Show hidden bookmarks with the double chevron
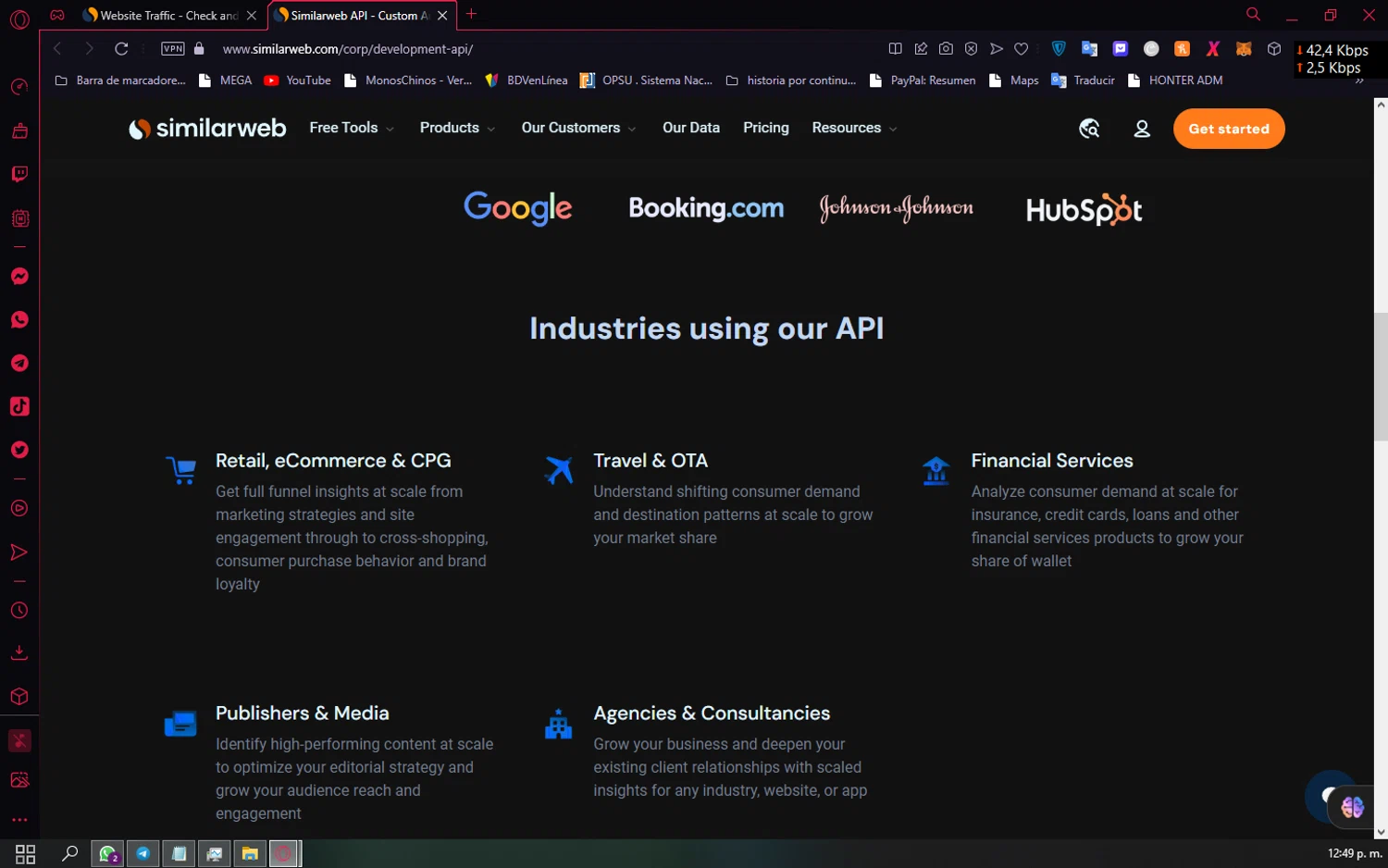This screenshot has width=1388, height=868. click(x=1359, y=81)
